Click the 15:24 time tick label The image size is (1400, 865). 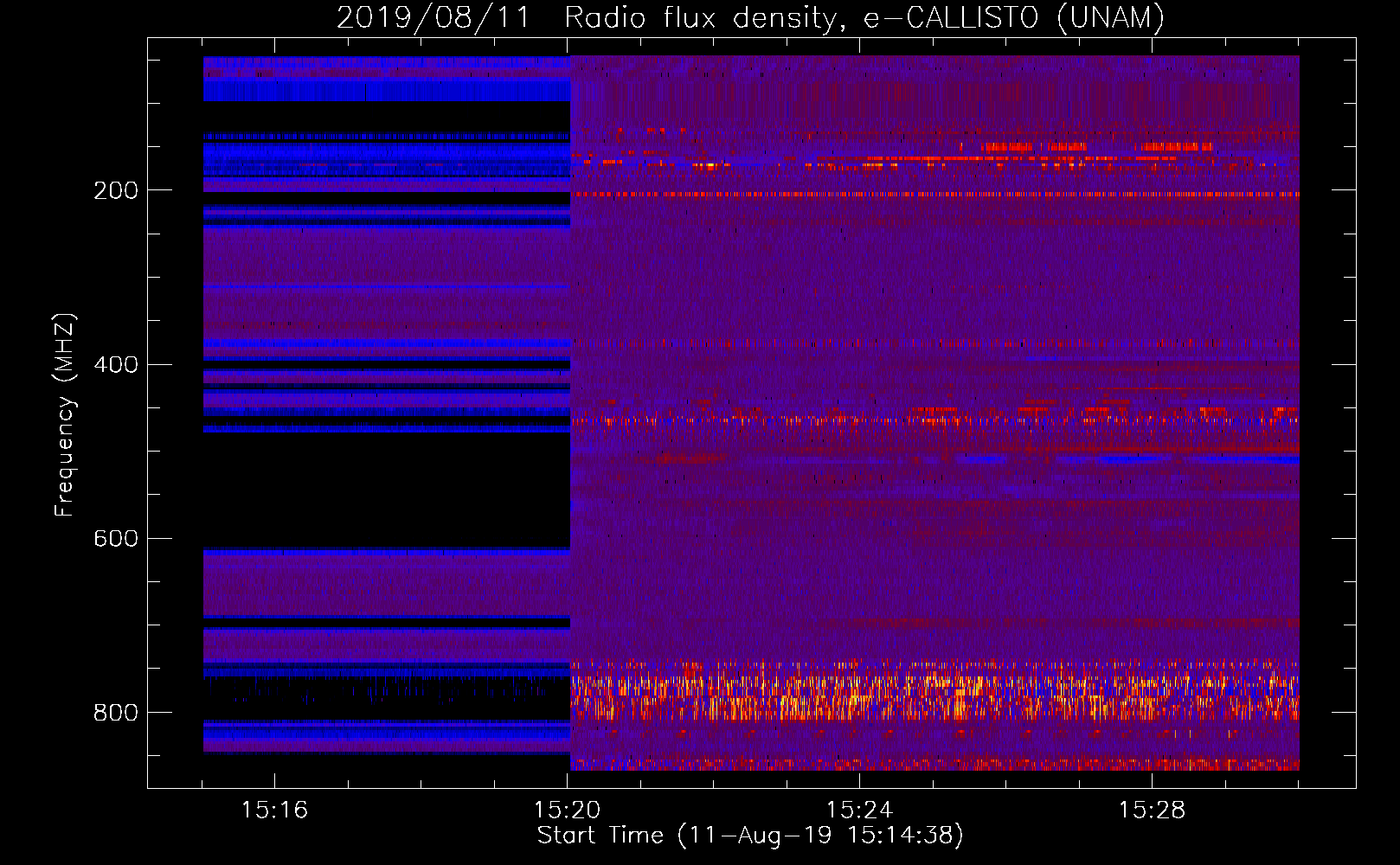pyautogui.click(x=859, y=811)
